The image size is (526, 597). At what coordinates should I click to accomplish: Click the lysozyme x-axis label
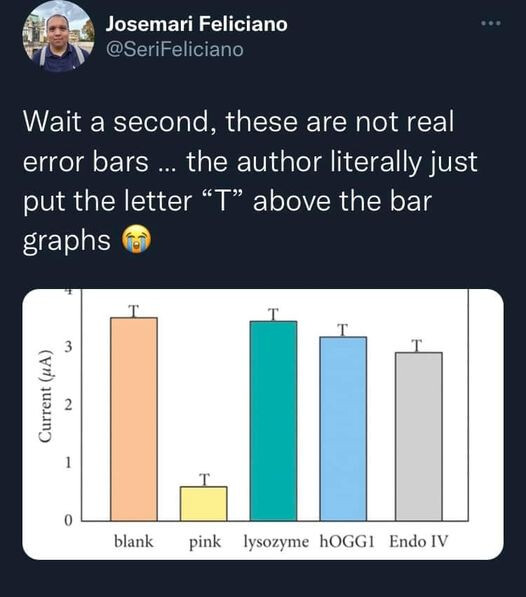tap(276, 542)
